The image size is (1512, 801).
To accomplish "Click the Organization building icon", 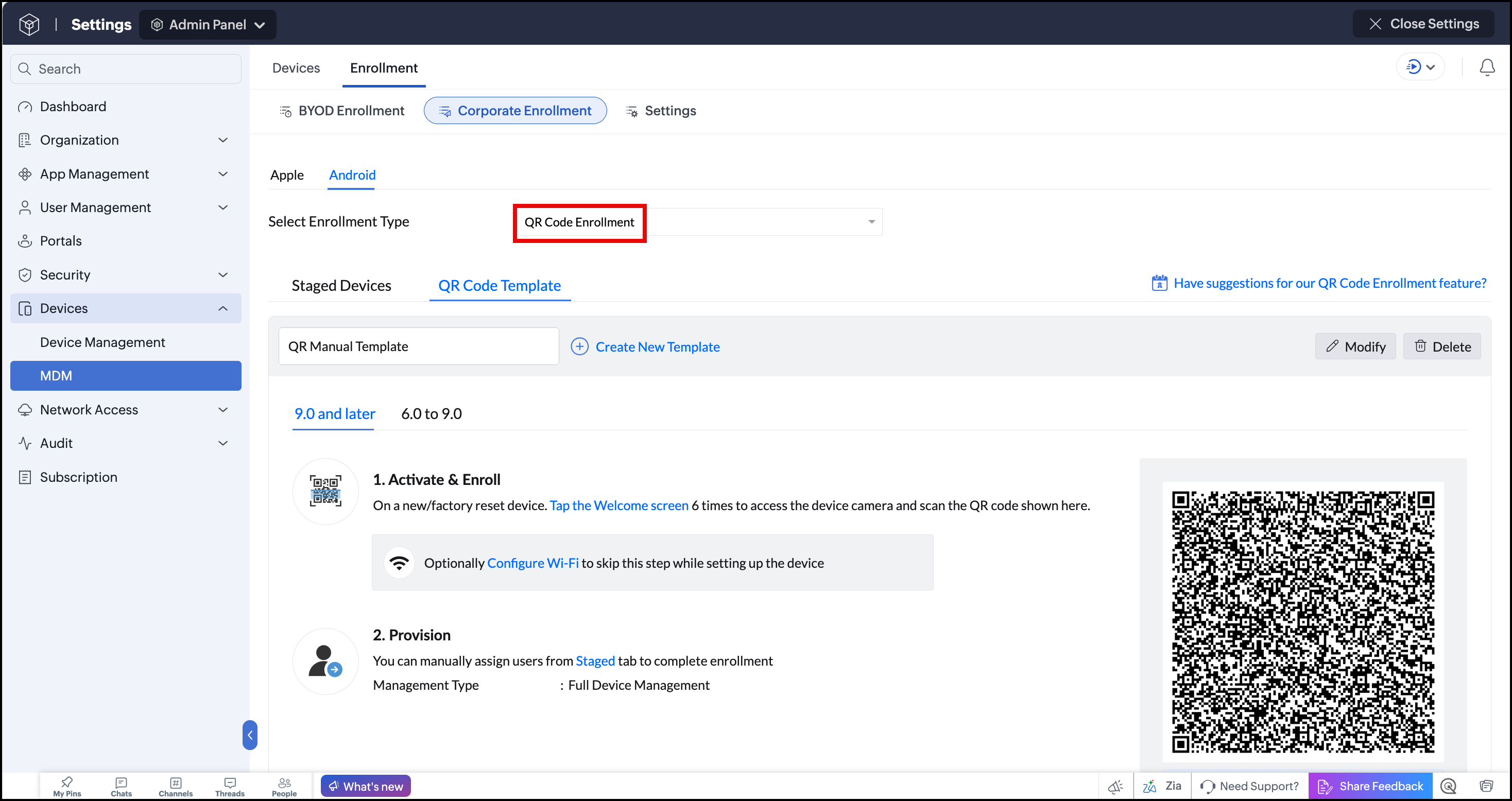I will [25, 140].
